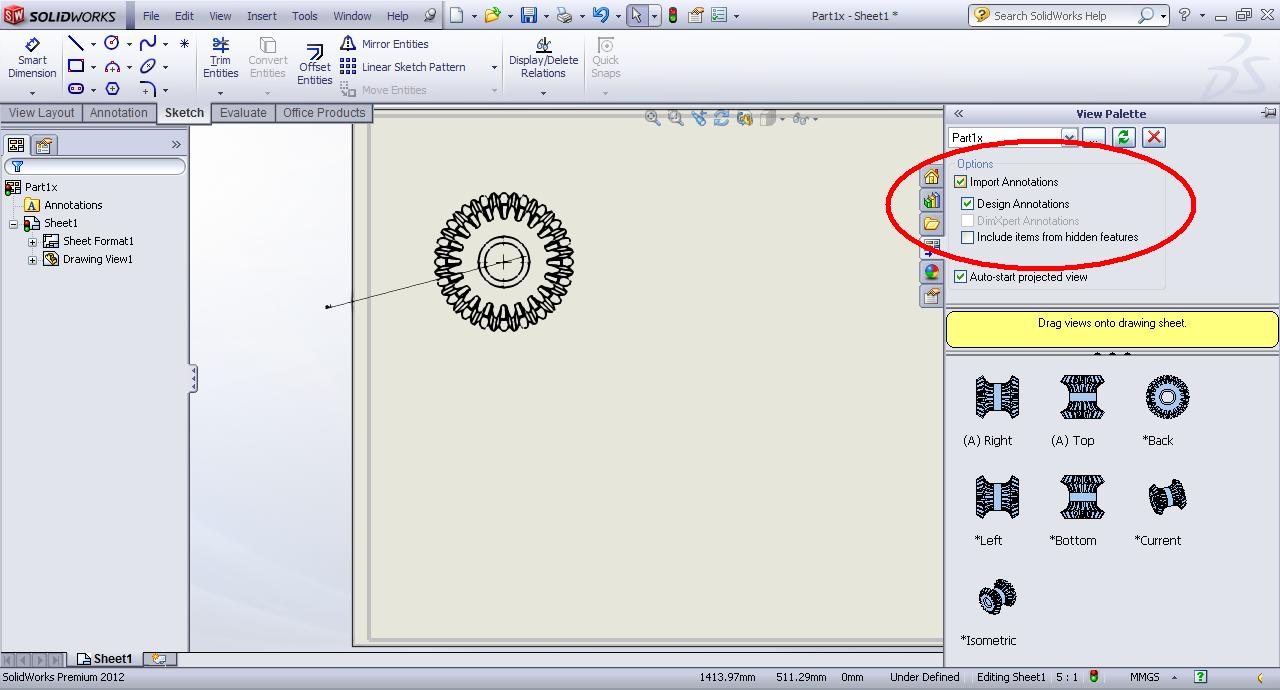Click the Offset Entities tool
1280x690 pixels.
[x=315, y=65]
